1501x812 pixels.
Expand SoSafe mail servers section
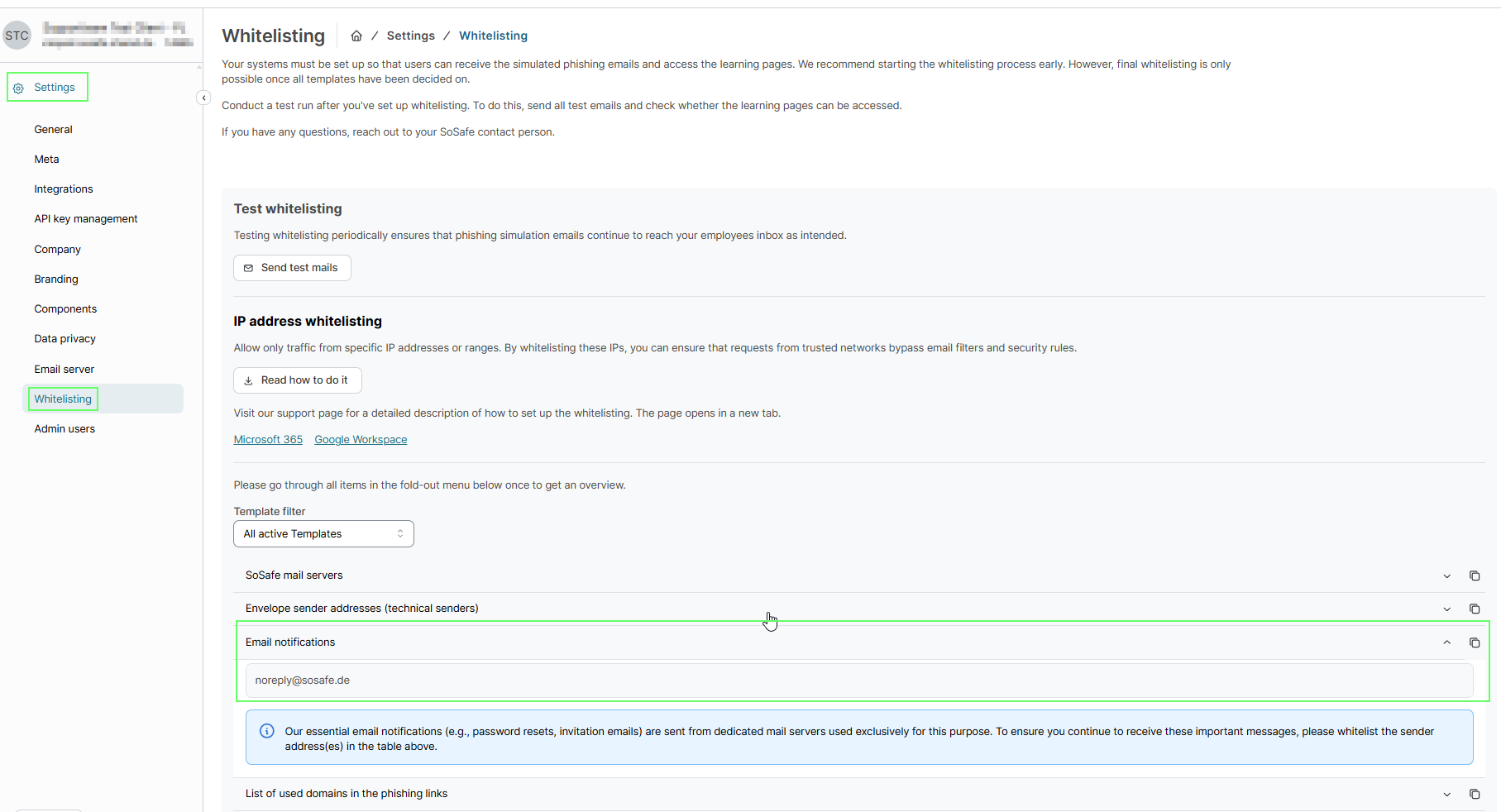[x=1446, y=576]
